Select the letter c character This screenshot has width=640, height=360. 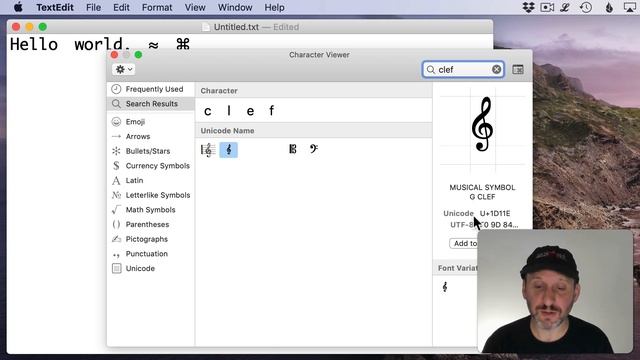coord(208,111)
